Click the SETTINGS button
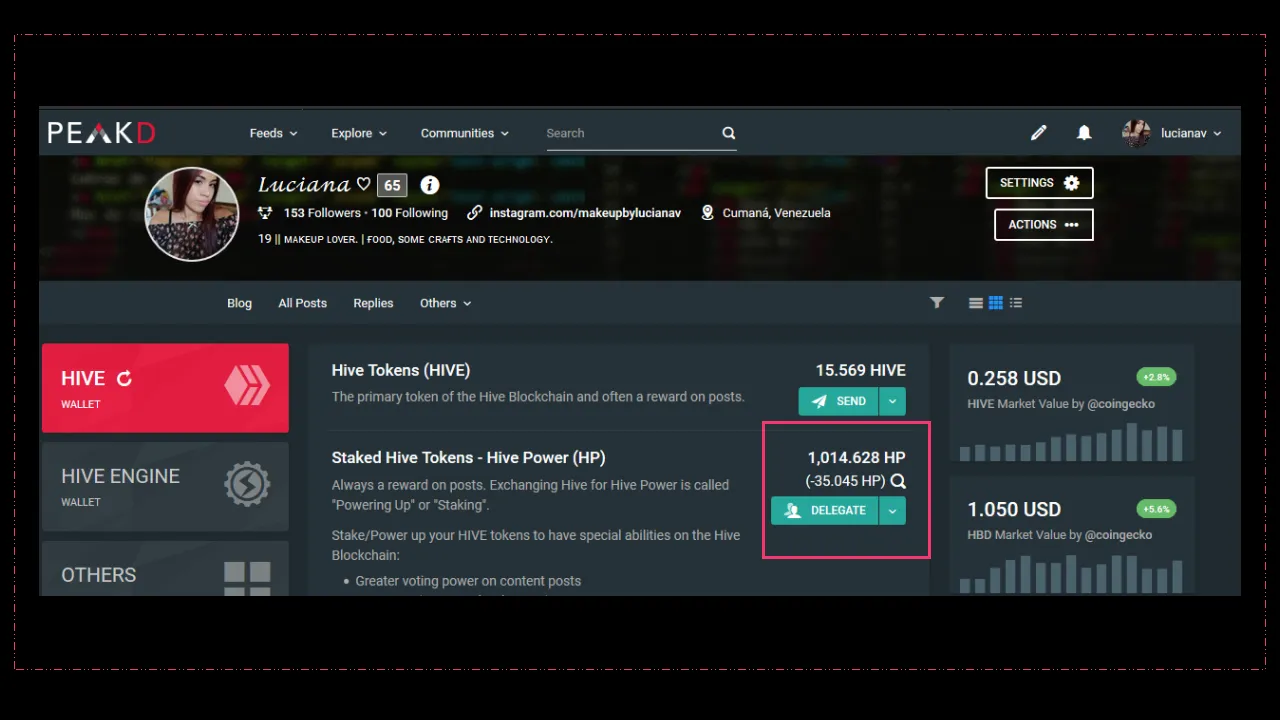 [1039, 183]
